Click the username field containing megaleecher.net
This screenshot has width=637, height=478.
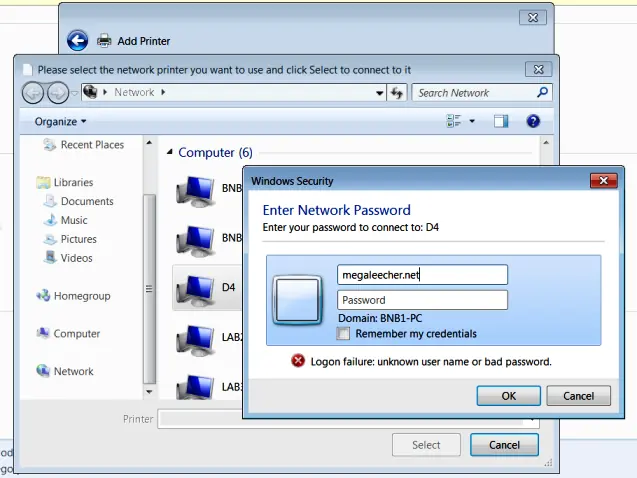pyautogui.click(x=422, y=275)
